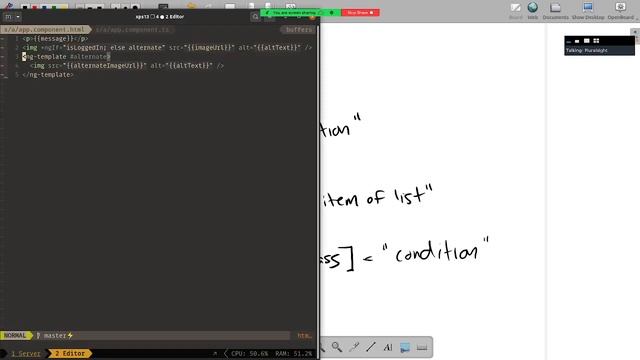
Task: Click the closing ng-template line
Action: 48,75
